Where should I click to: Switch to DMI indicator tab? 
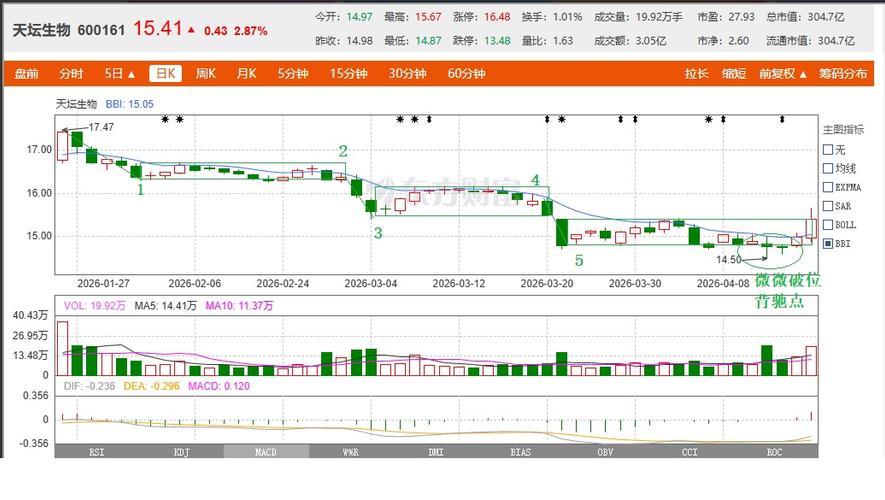[436, 452]
